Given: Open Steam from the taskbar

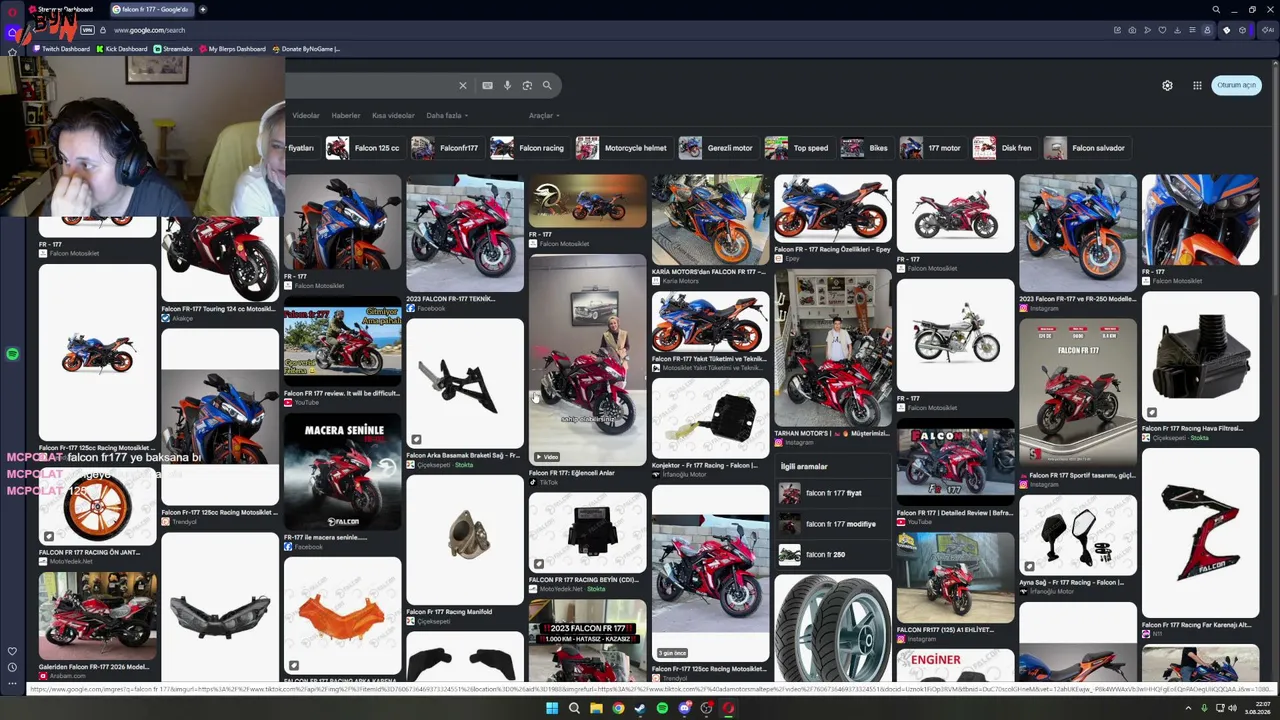Looking at the screenshot, I should coord(640,708).
